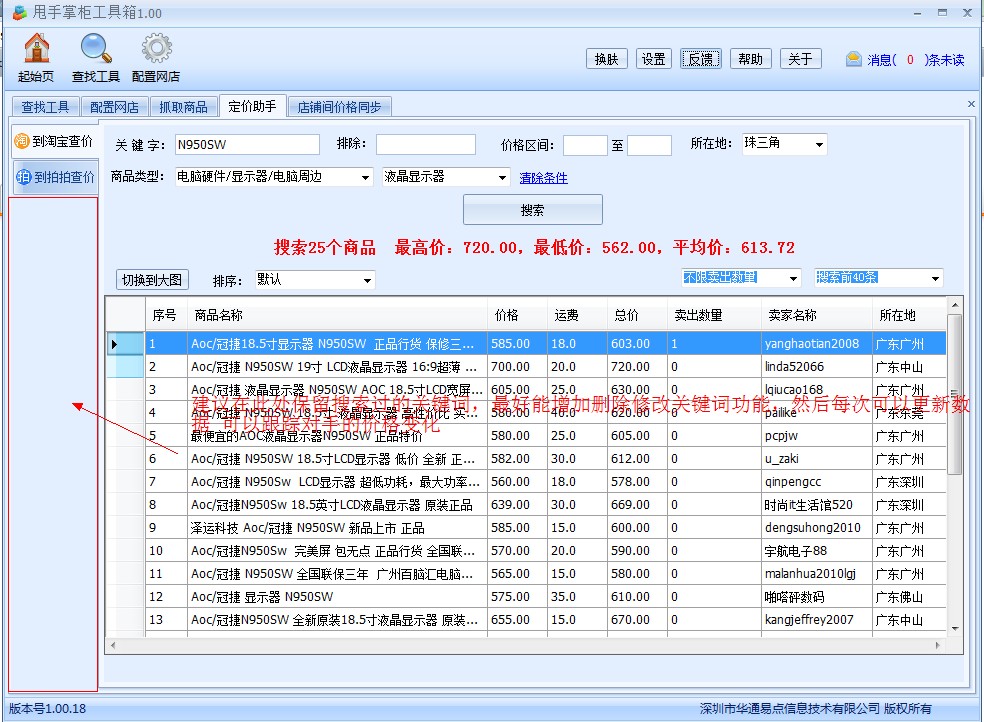Expand the 电脑硬件/显示器/电脑周边 category dropdown

click(365, 178)
